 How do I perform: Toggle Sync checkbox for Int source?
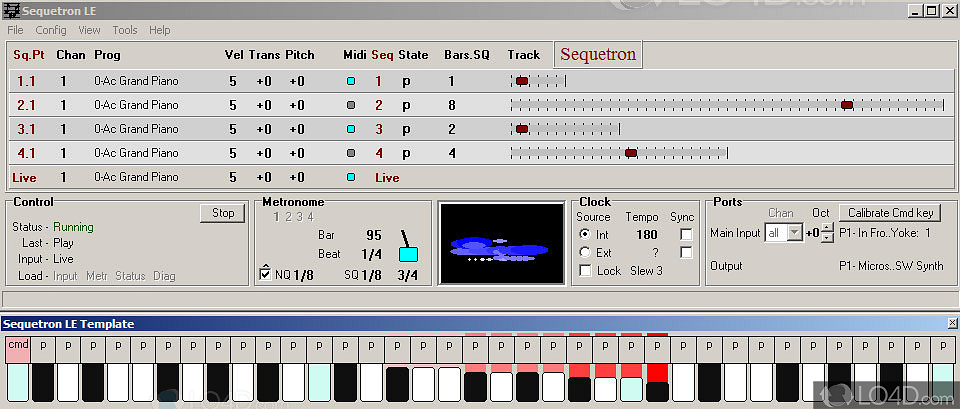coord(686,235)
